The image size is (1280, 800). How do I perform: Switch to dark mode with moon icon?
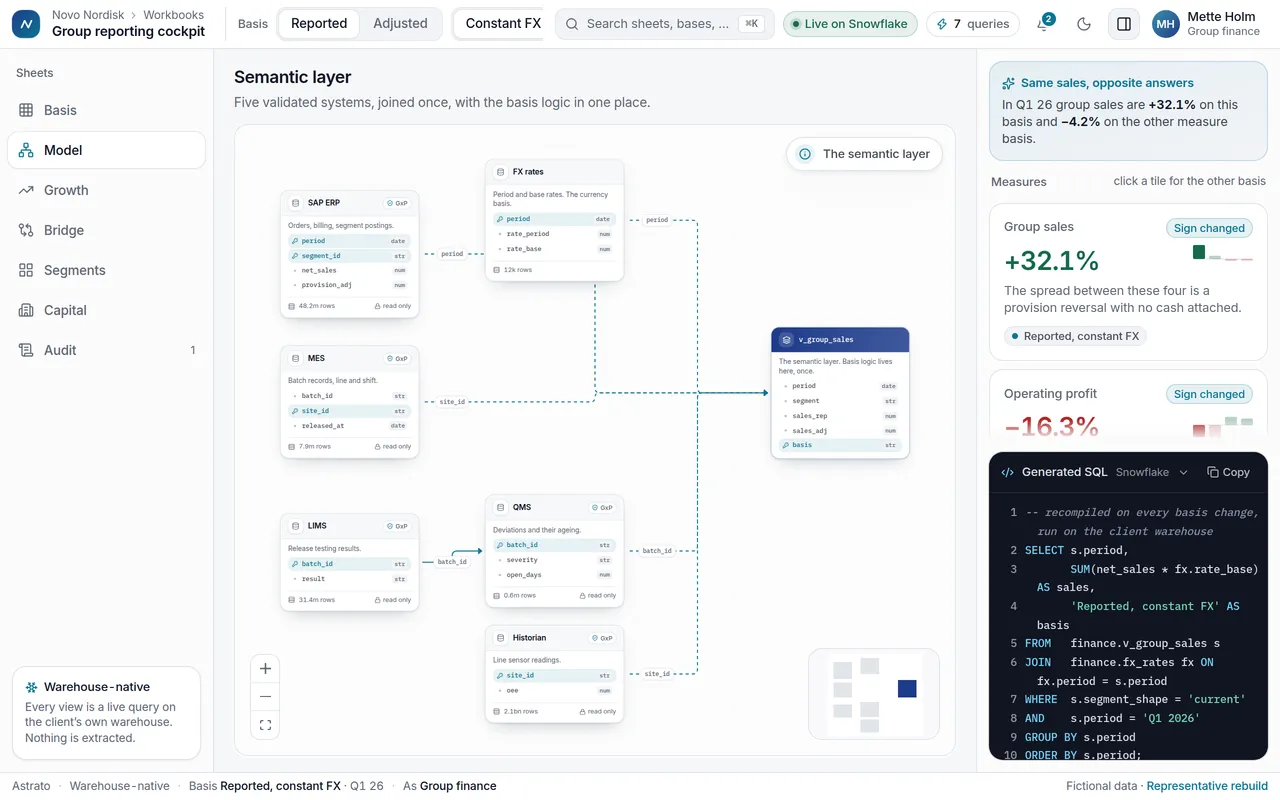[x=1084, y=24]
